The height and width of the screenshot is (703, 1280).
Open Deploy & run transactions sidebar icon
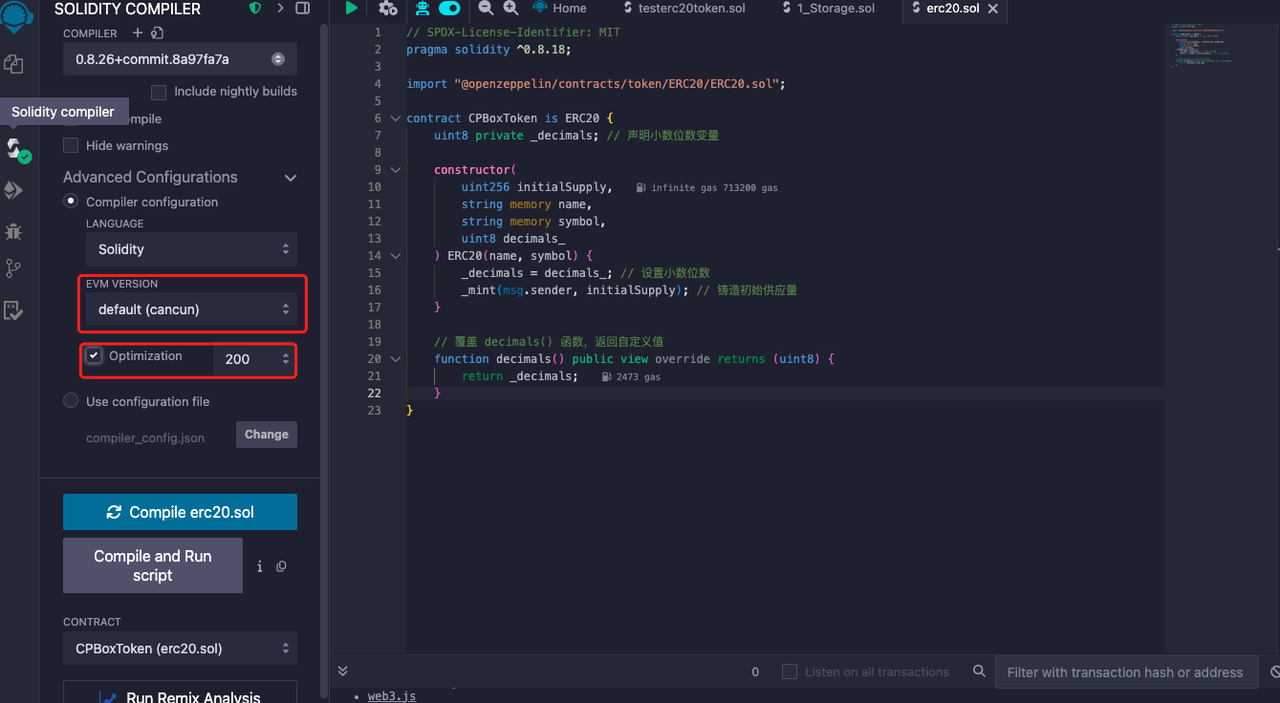[14, 190]
